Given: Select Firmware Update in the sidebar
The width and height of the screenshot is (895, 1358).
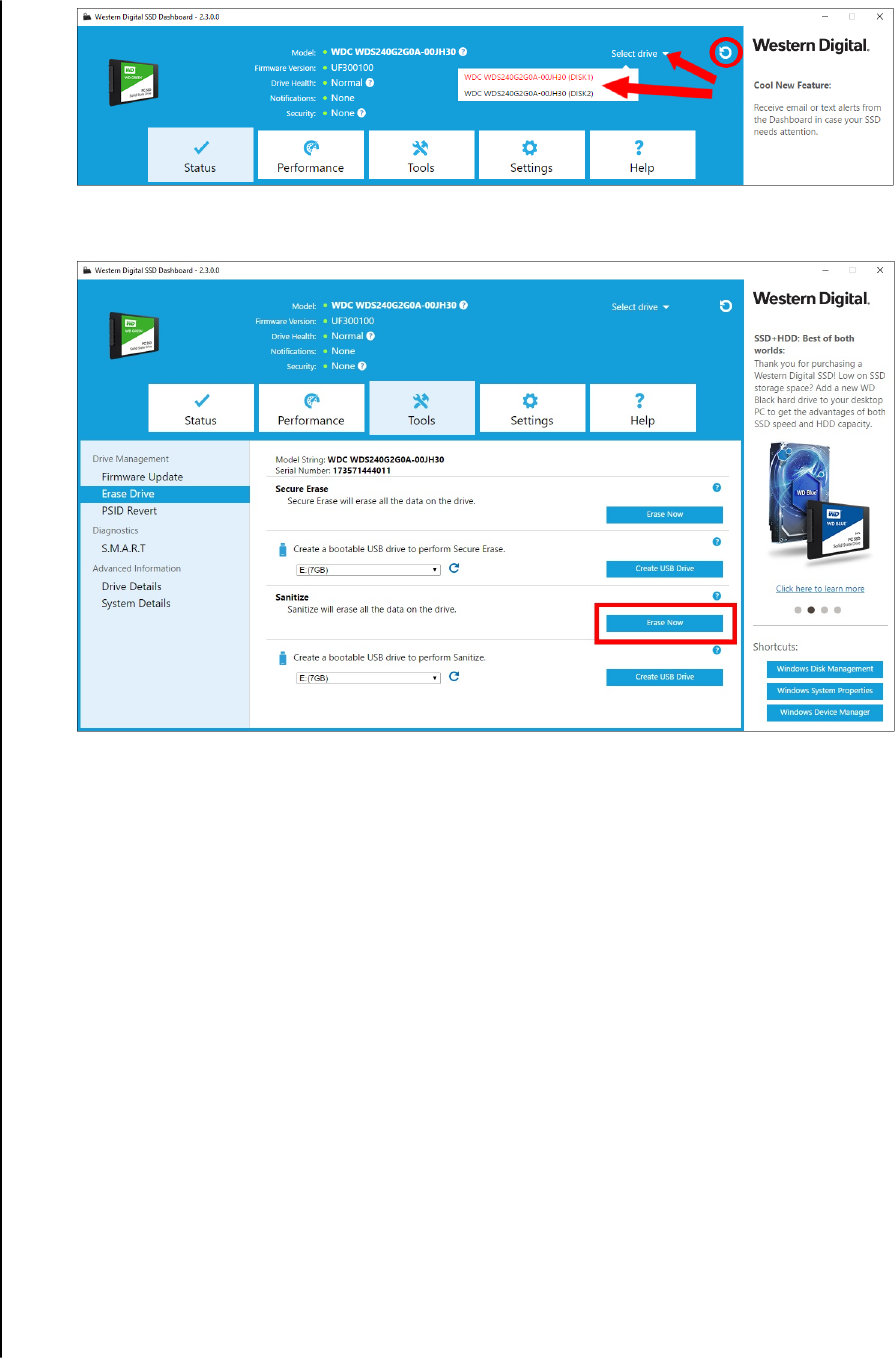Looking at the screenshot, I should click(142, 477).
